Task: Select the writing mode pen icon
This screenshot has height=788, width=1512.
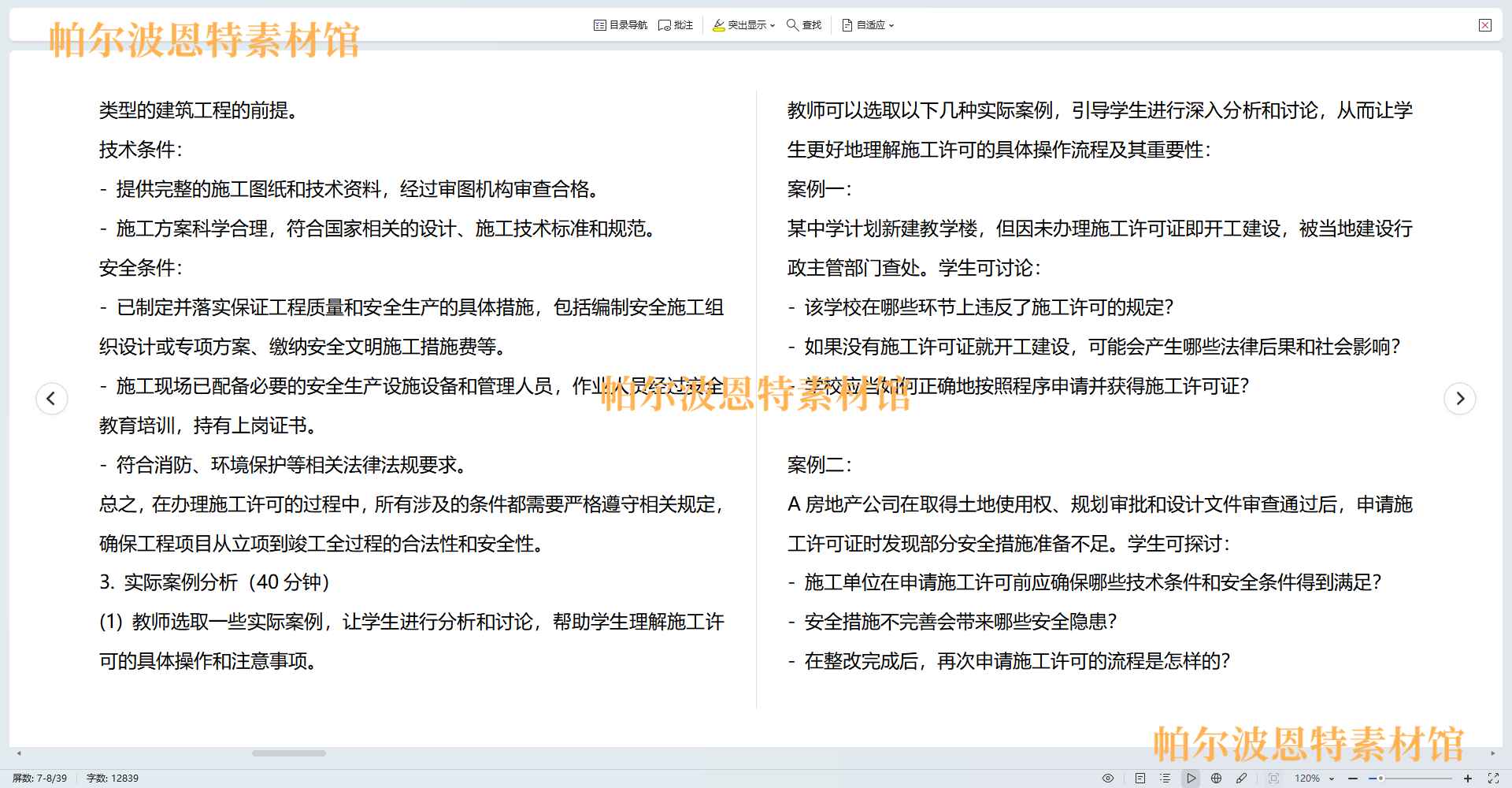Action: tap(1241, 778)
